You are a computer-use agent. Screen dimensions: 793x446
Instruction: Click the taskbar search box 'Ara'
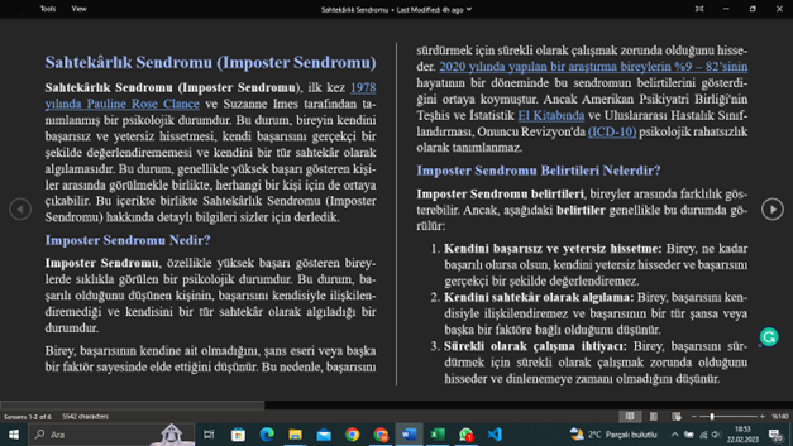[x=112, y=434]
